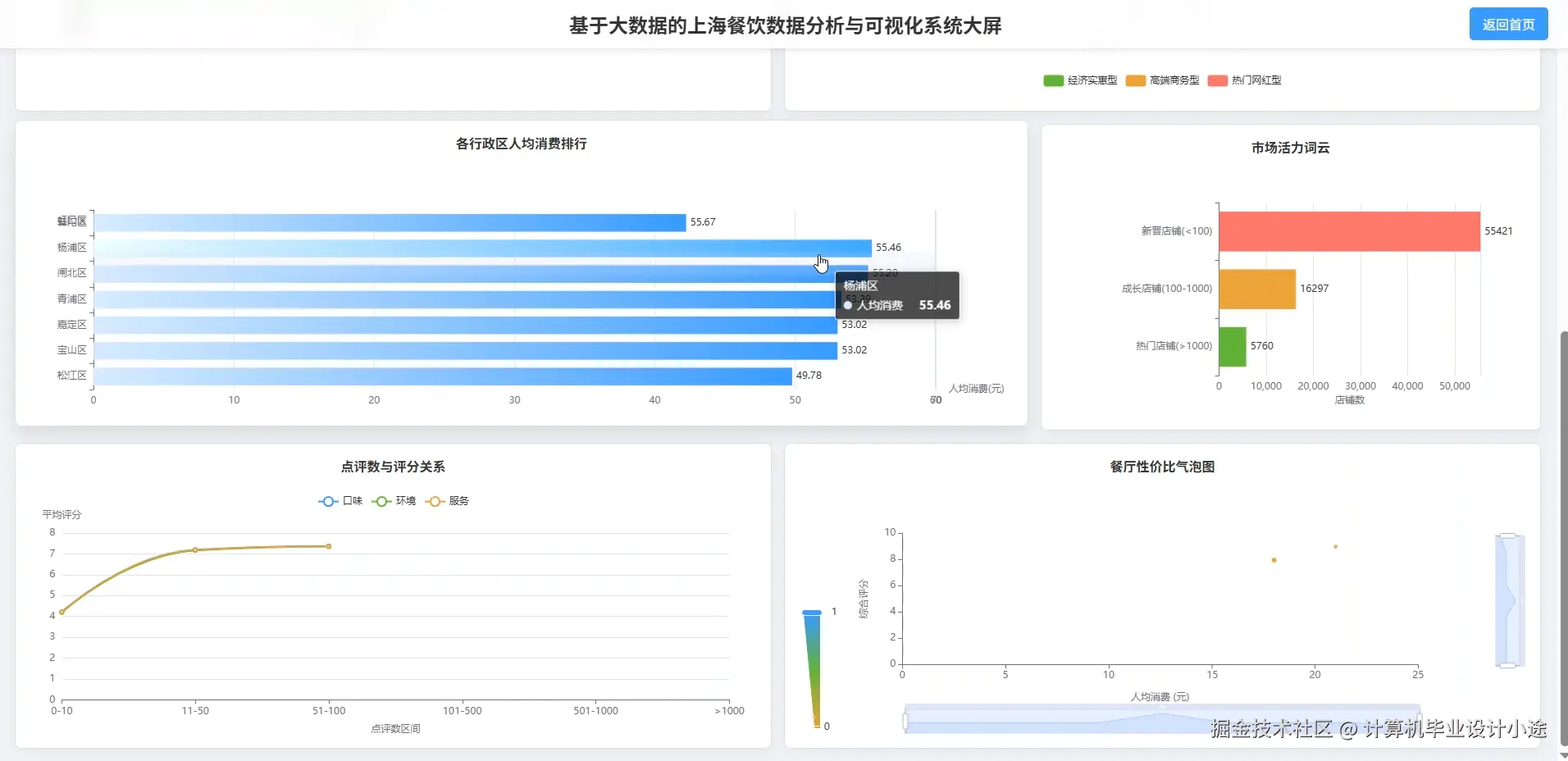This screenshot has height=761, width=1568.
Task: Click the vertical zoom slider beside the bubble chart
Action: 1509,600
